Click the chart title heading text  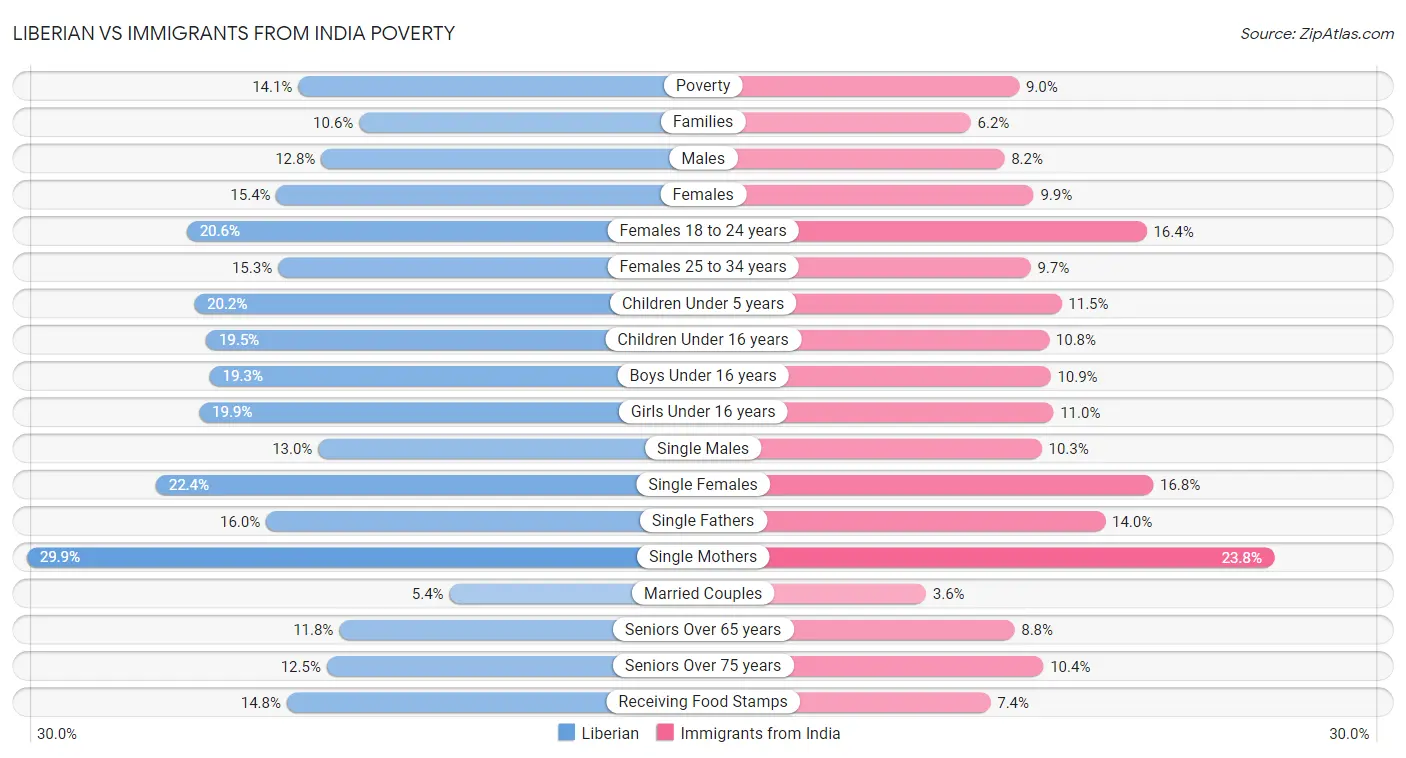click(x=234, y=33)
